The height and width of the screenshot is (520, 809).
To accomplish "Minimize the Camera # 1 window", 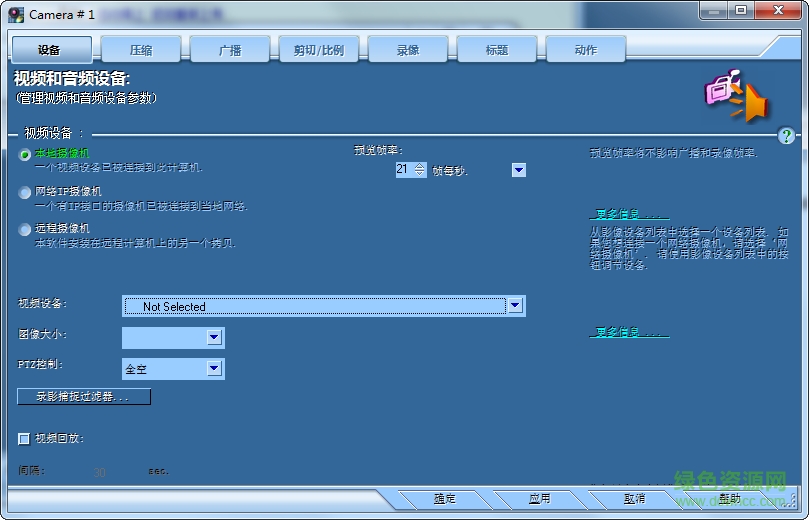I will pos(714,11).
